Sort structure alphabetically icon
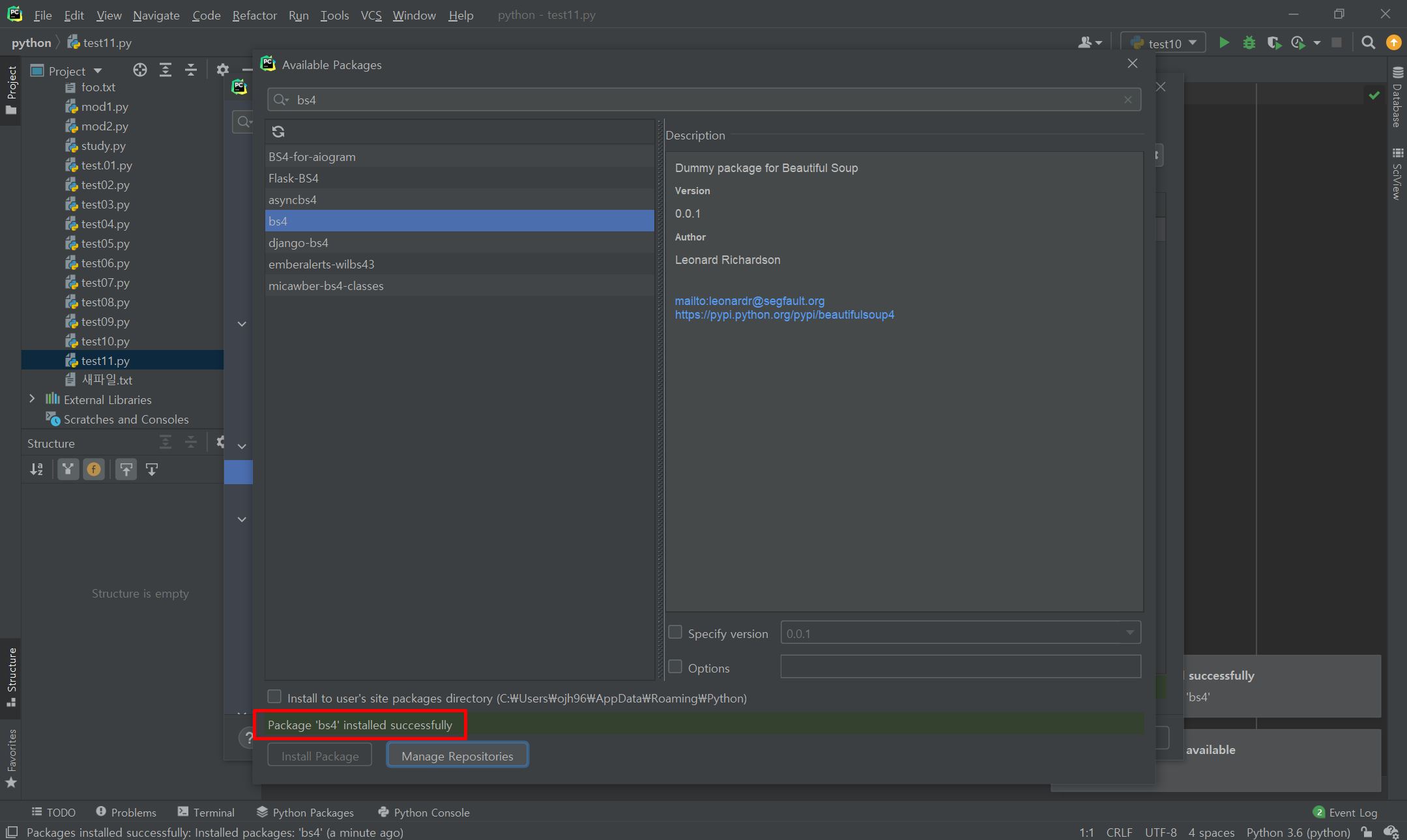 click(36, 469)
